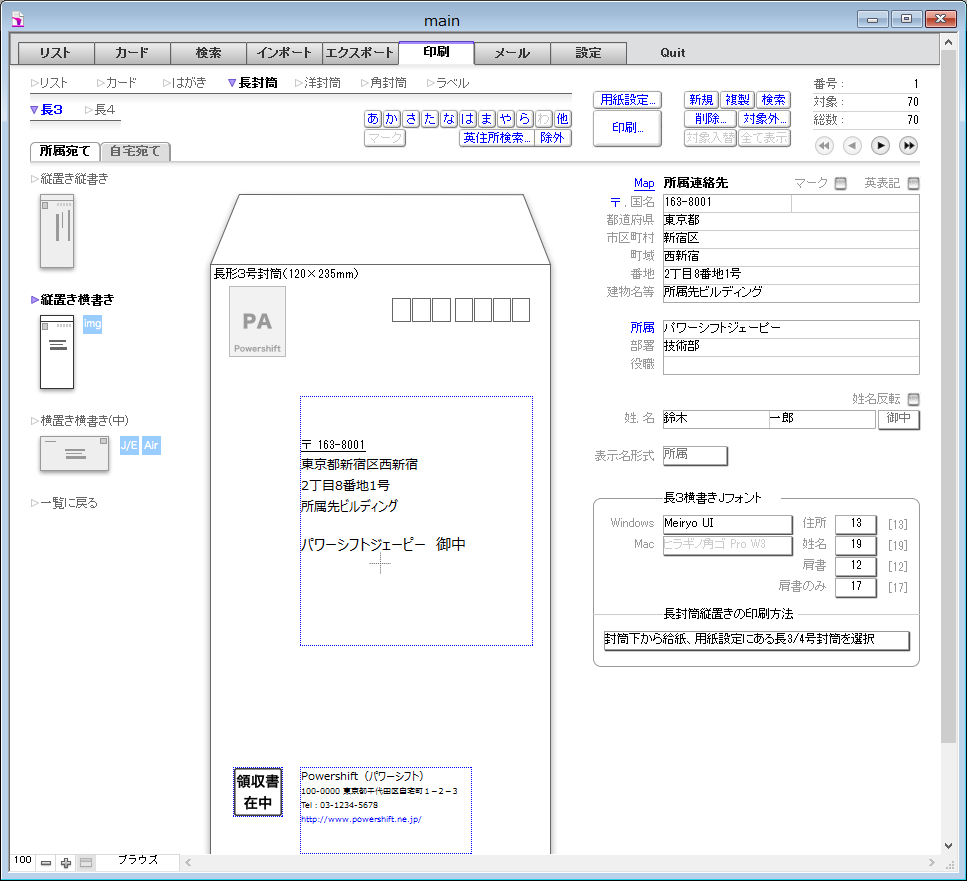Select the 縦置き縦書き envelope layout thumbnail
The height and width of the screenshot is (881, 967).
coord(57,231)
